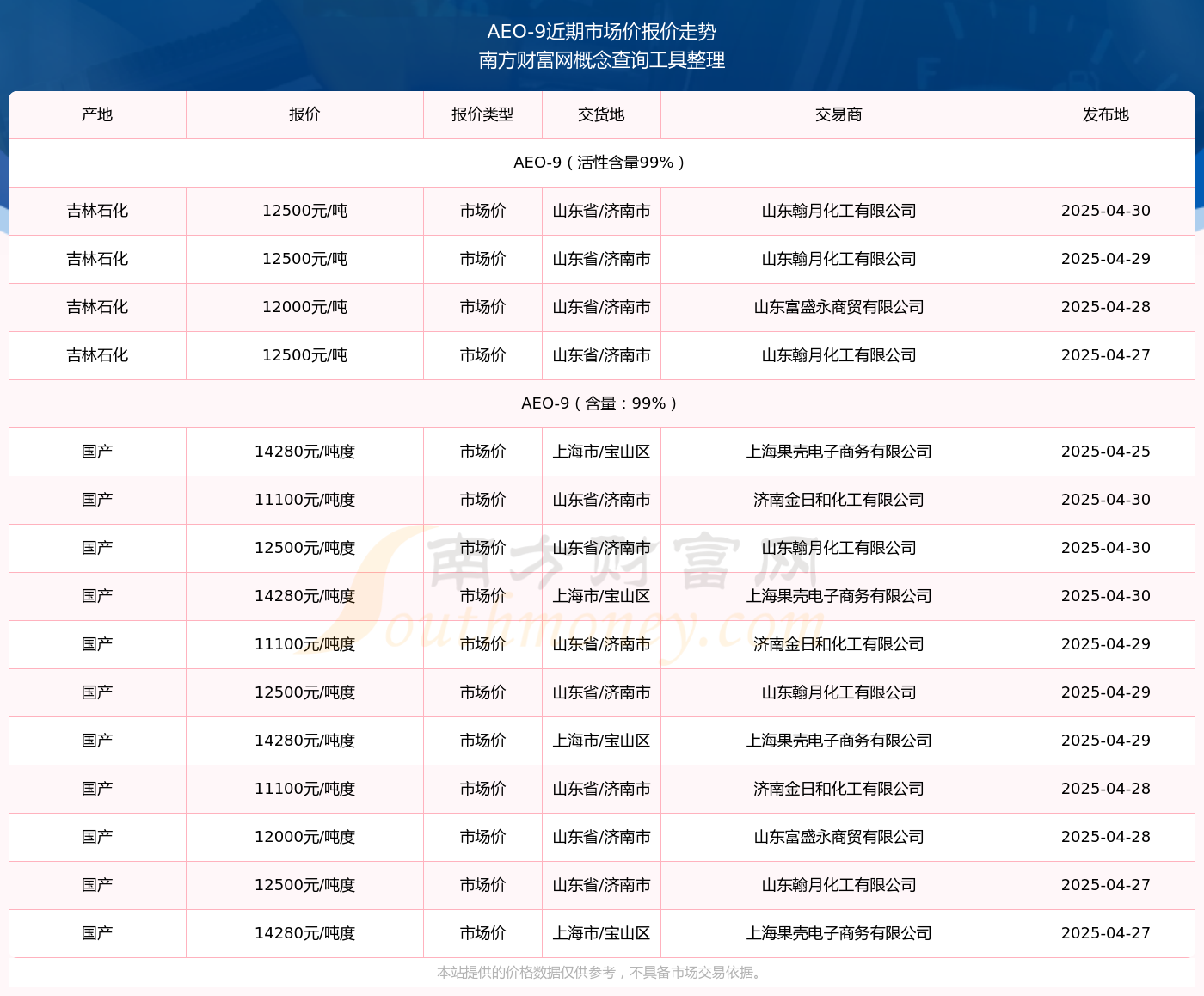Click 市场价 in the 12000元/吨度 row
Viewport: 1204px width, 996px height.
[x=482, y=837]
